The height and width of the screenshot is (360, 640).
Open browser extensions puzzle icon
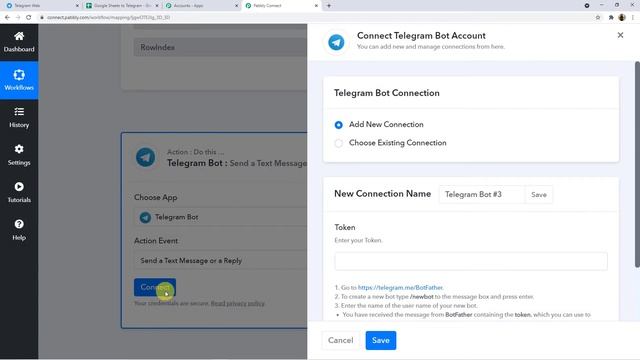[x=611, y=18]
